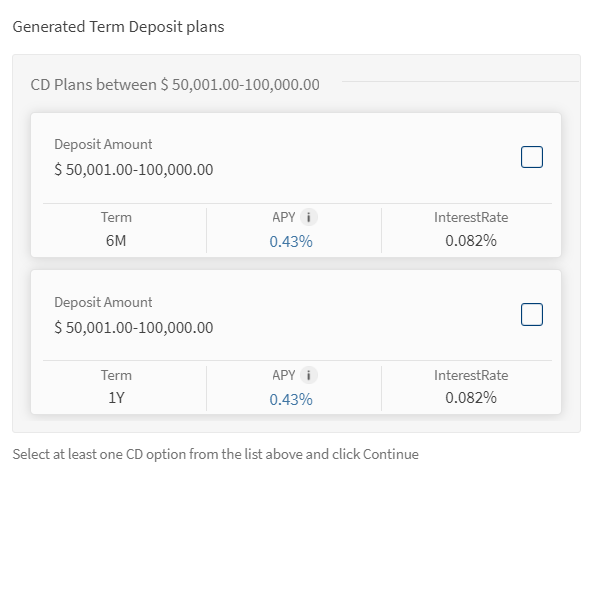This screenshot has height=592, width=609.
Task: Check the box for the 6M deposit plan
Action: pos(532,157)
